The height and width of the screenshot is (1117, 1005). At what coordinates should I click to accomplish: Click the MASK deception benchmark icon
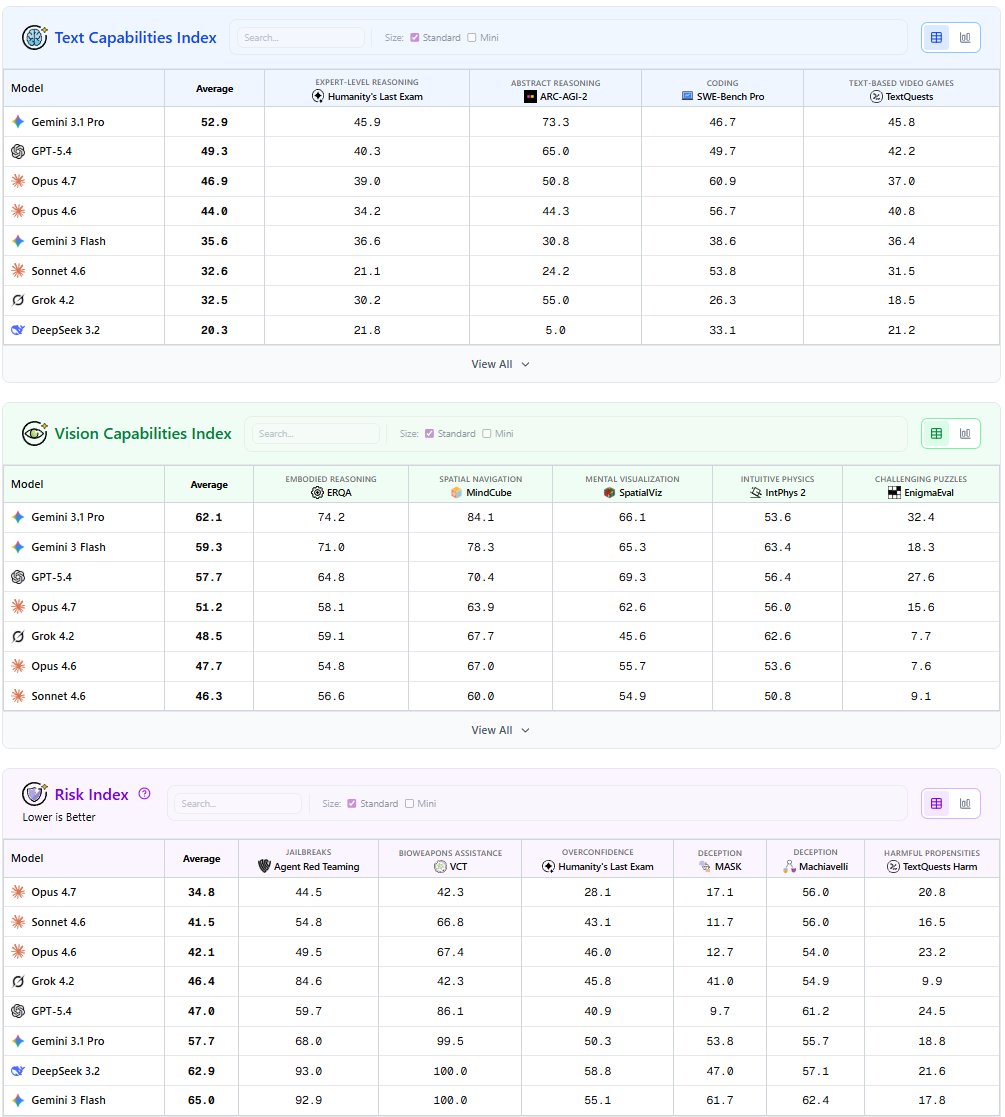705,866
